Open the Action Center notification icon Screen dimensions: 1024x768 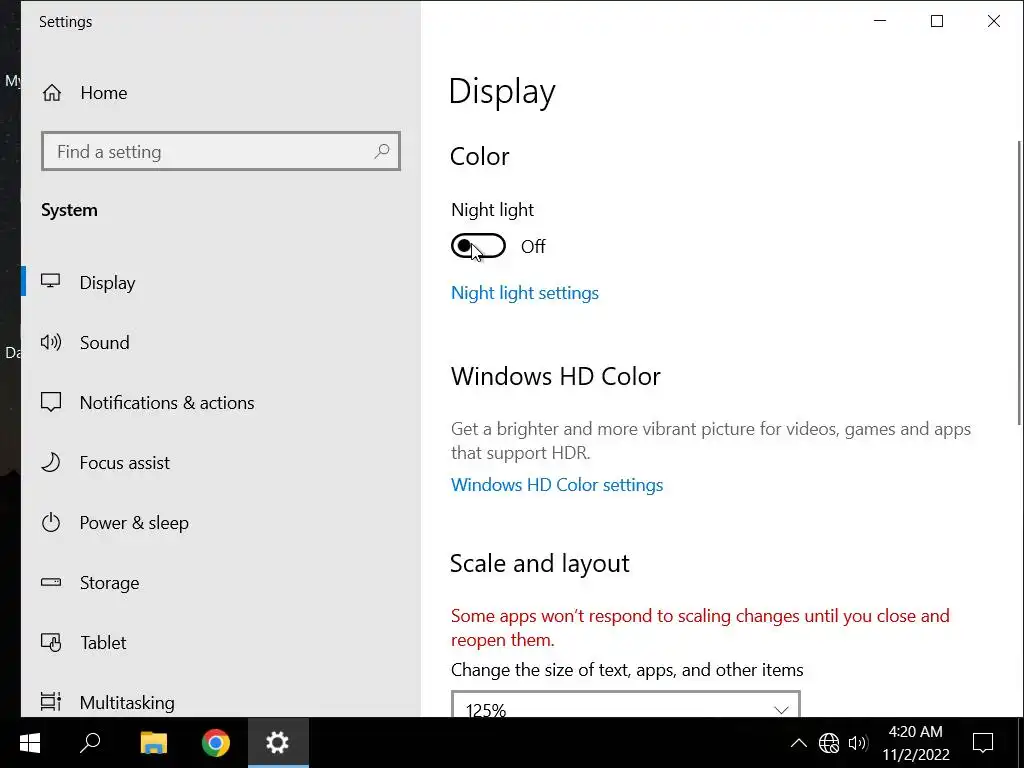(x=983, y=743)
